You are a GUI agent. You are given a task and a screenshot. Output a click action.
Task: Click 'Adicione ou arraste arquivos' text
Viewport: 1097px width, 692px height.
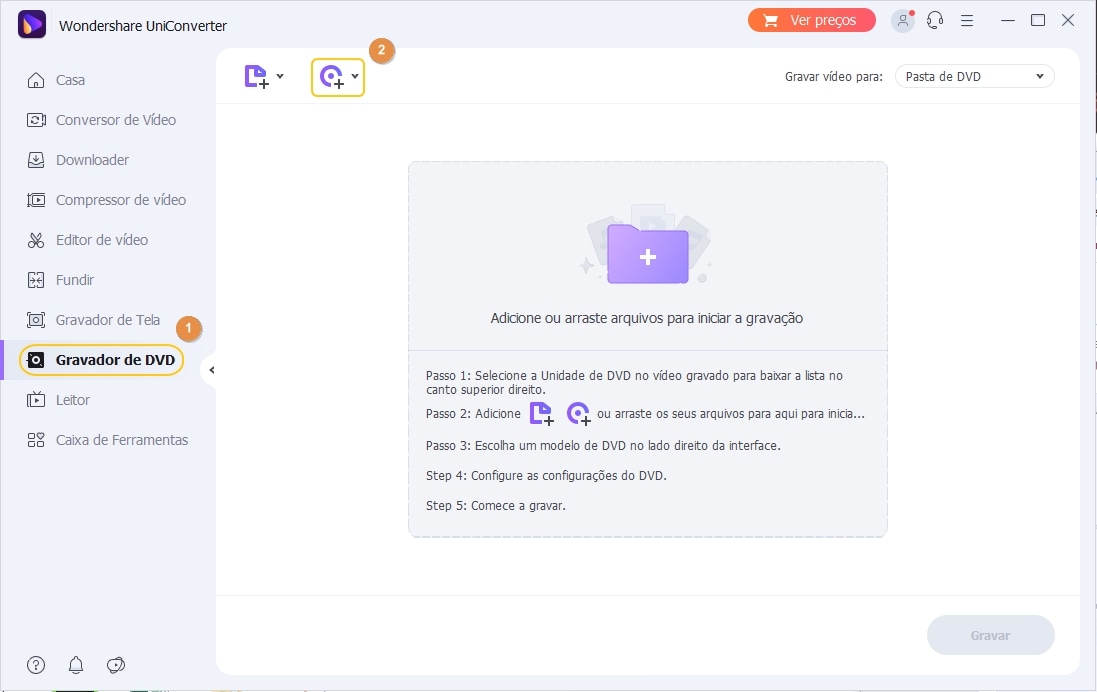[646, 318]
